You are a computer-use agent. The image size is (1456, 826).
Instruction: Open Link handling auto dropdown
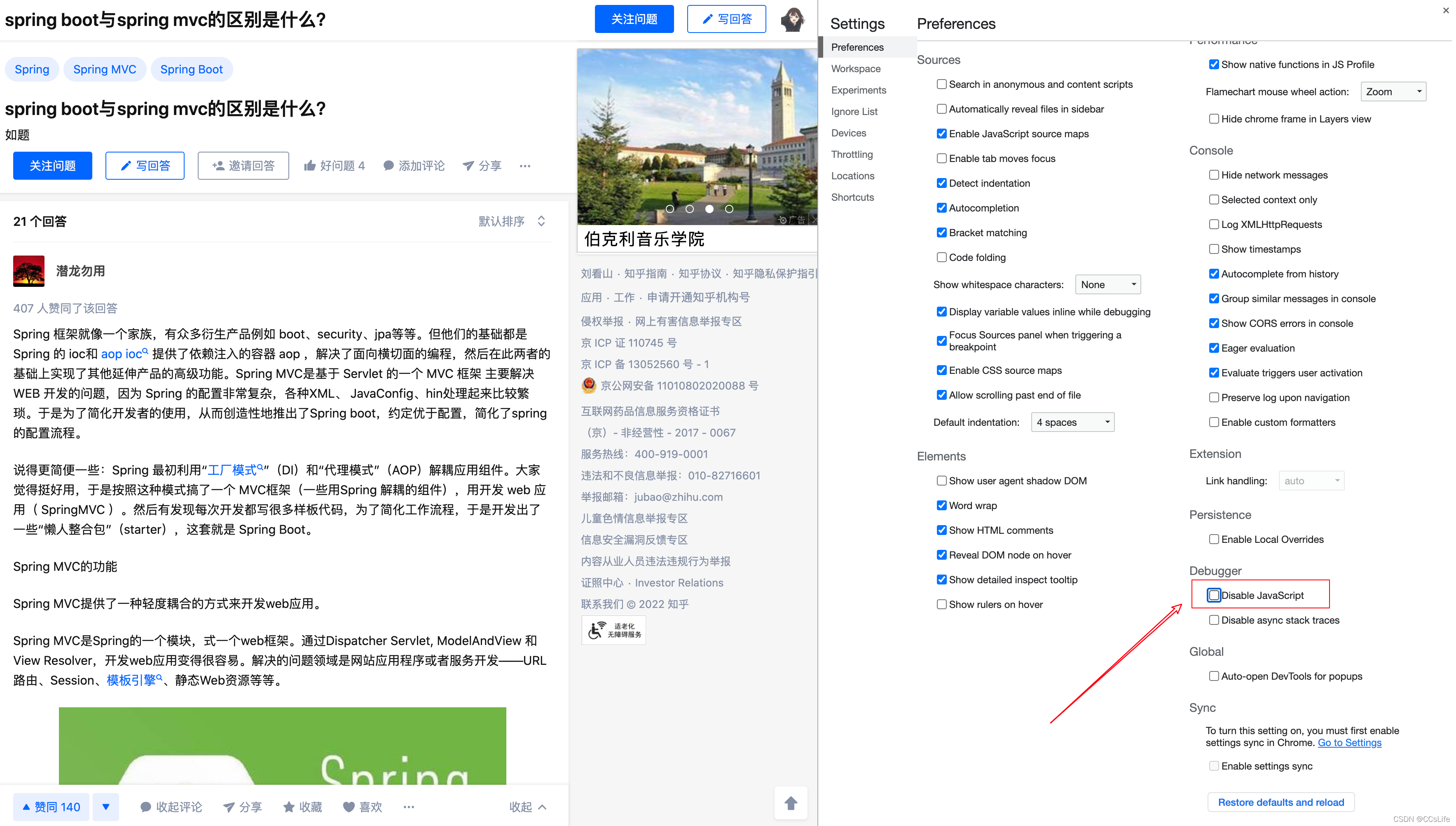1311,481
